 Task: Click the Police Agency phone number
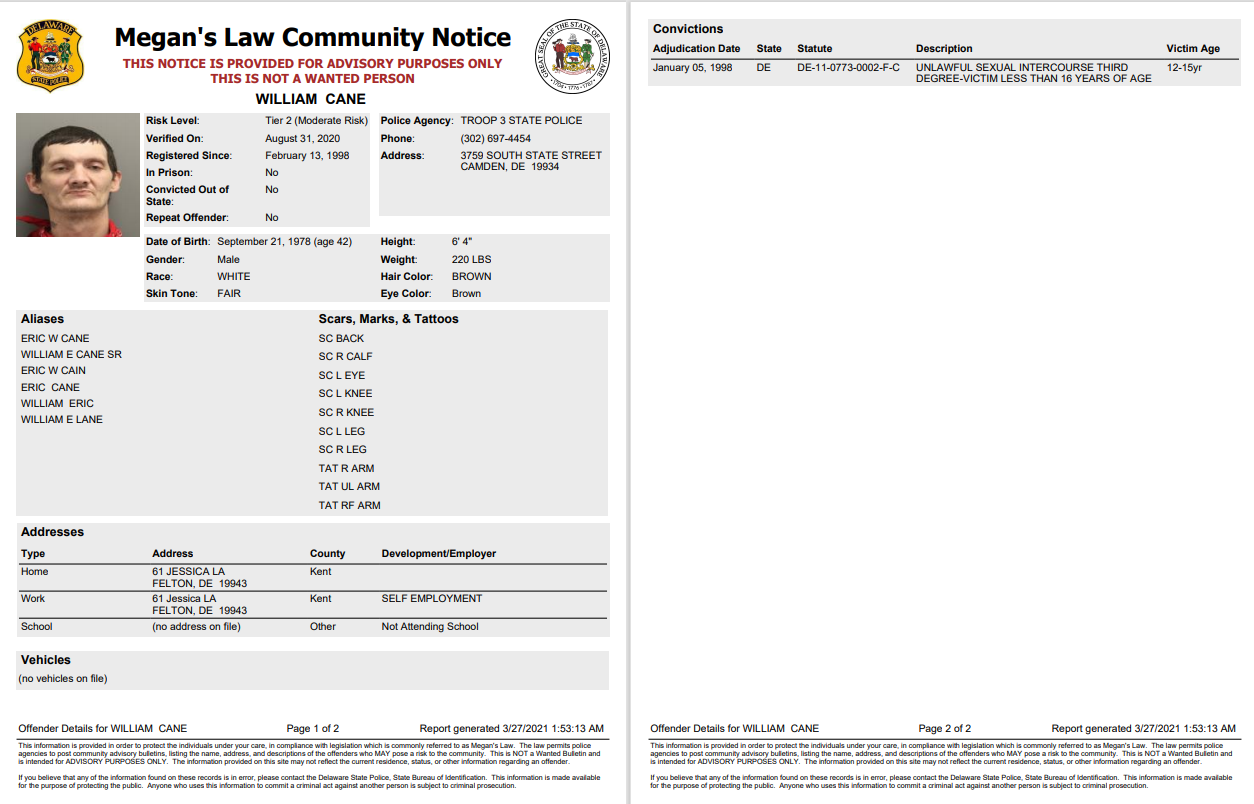(495, 139)
